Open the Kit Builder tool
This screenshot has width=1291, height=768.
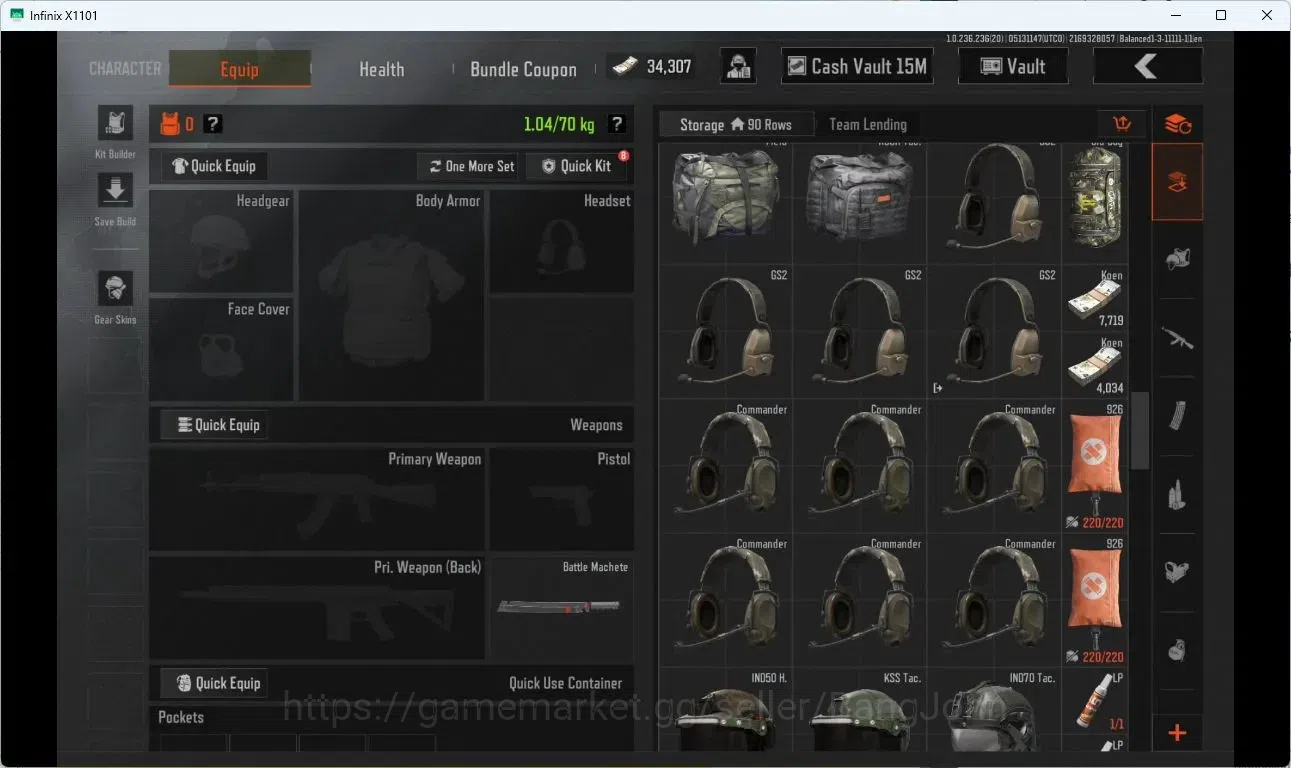pyautogui.click(x=115, y=124)
